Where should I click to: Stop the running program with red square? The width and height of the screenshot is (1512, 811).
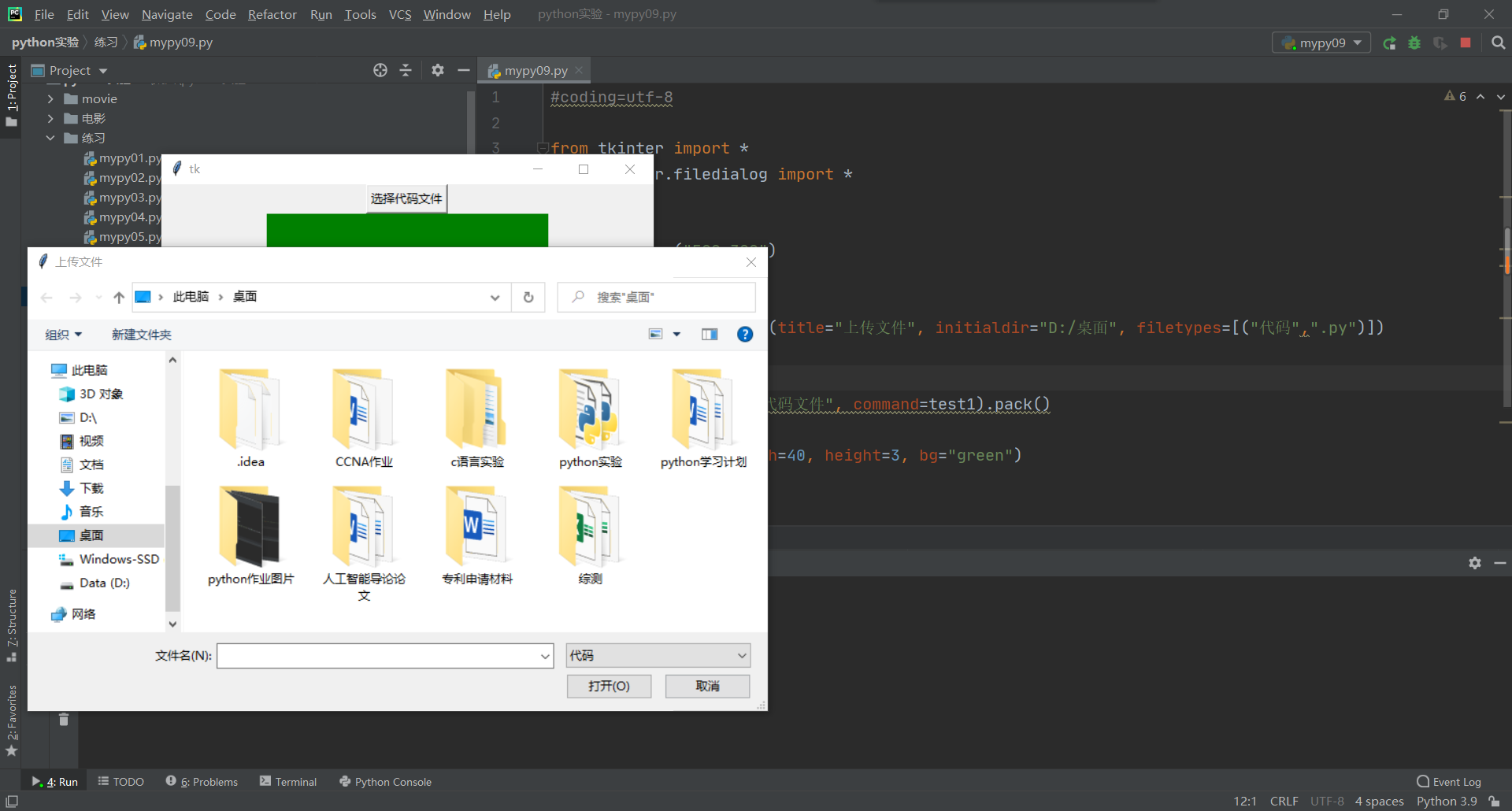point(1466,43)
